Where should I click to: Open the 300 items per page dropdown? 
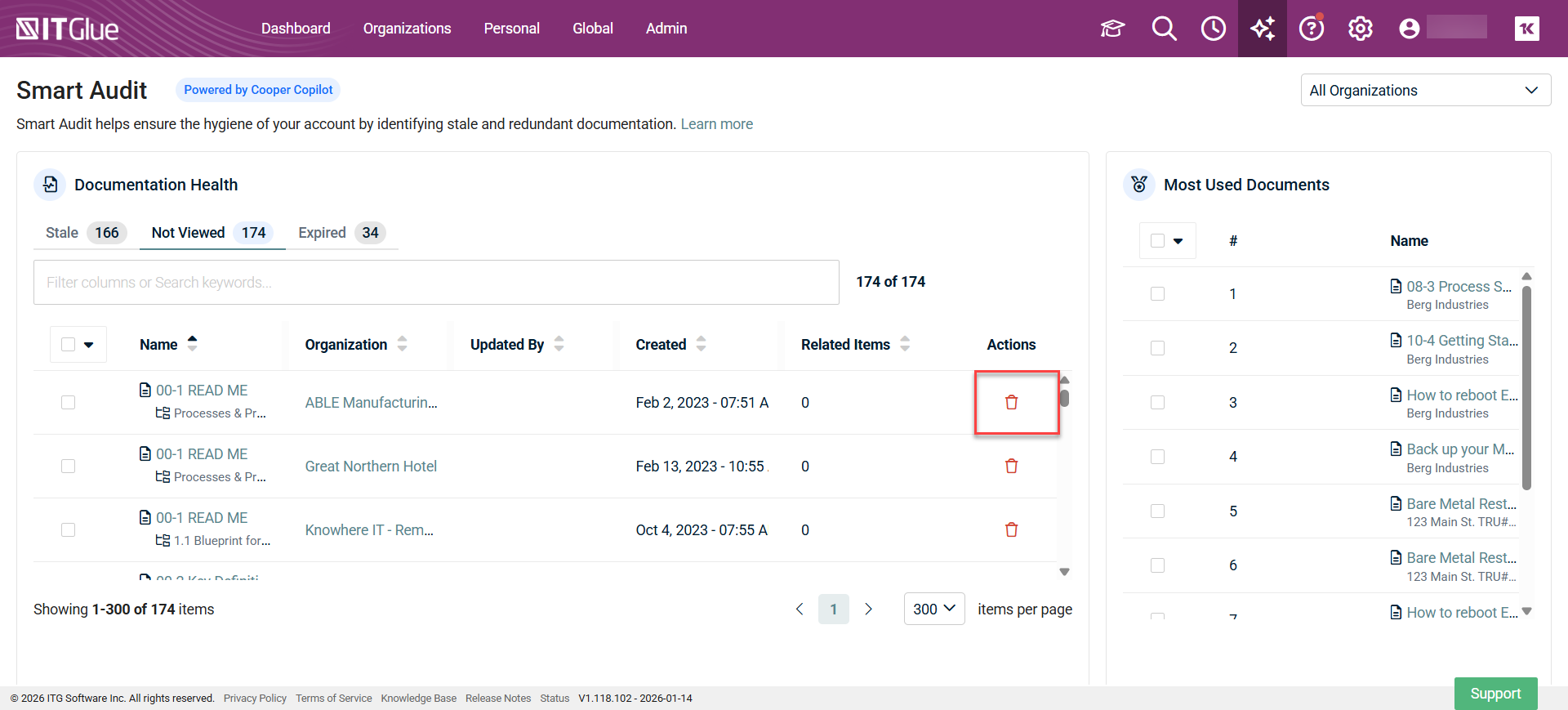933,609
